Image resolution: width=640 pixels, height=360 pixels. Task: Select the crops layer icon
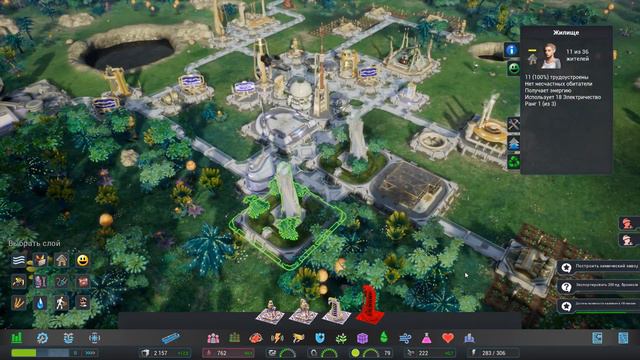tap(40, 260)
